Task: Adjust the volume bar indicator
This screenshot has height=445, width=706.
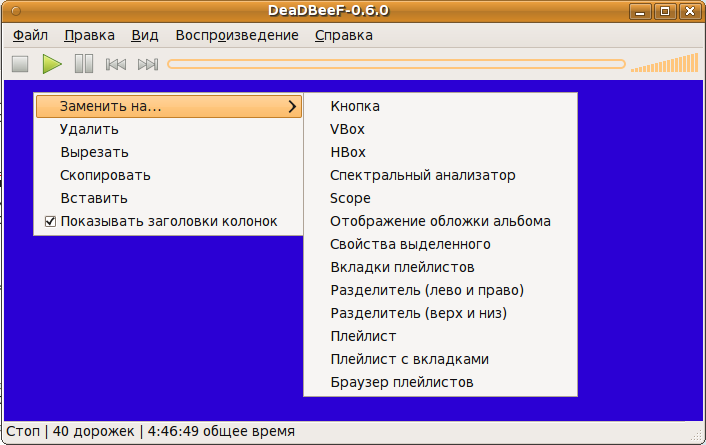Action: click(665, 63)
